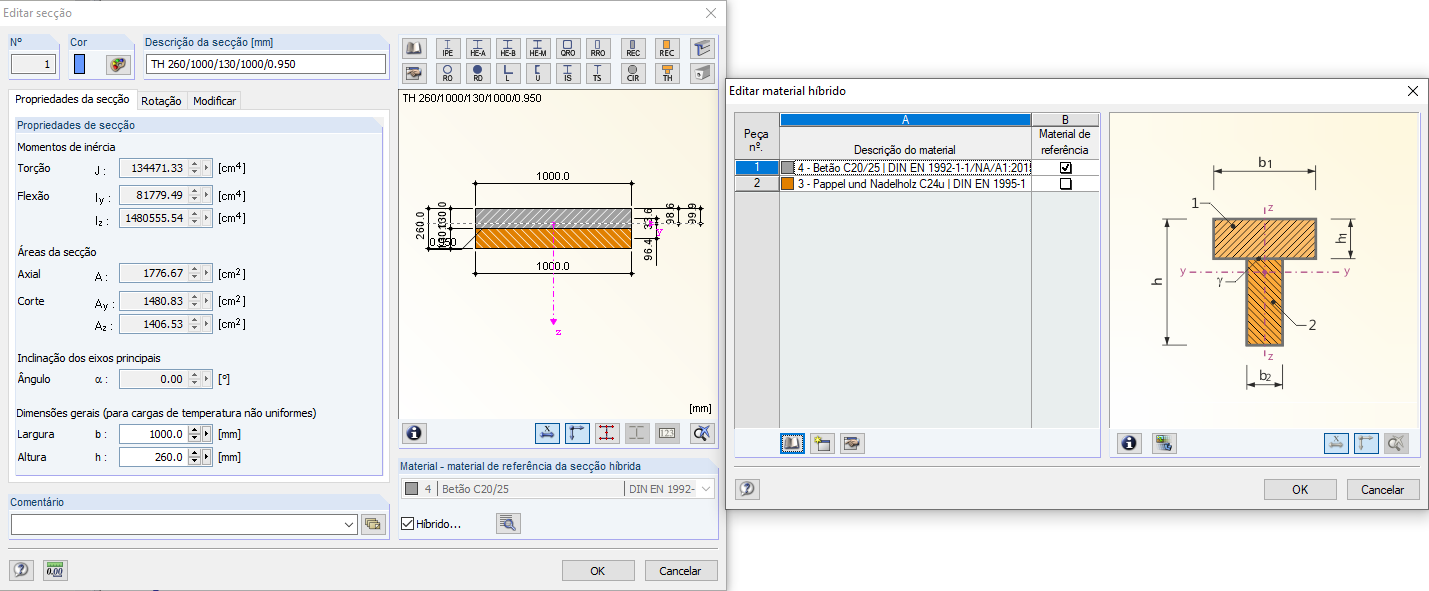Click OK in Editar material híbrido dialog

click(1300, 490)
